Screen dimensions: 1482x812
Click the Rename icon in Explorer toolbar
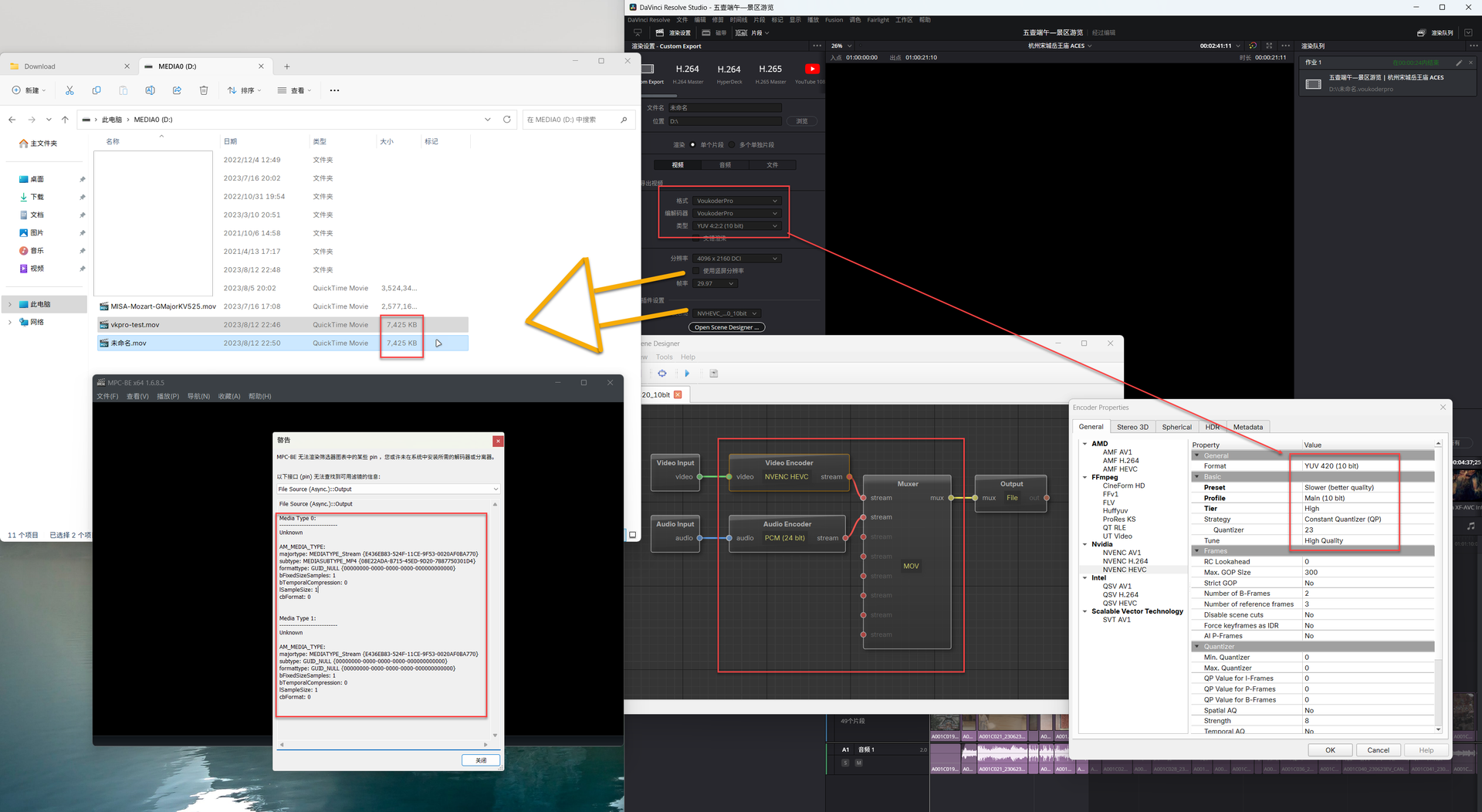coord(150,90)
